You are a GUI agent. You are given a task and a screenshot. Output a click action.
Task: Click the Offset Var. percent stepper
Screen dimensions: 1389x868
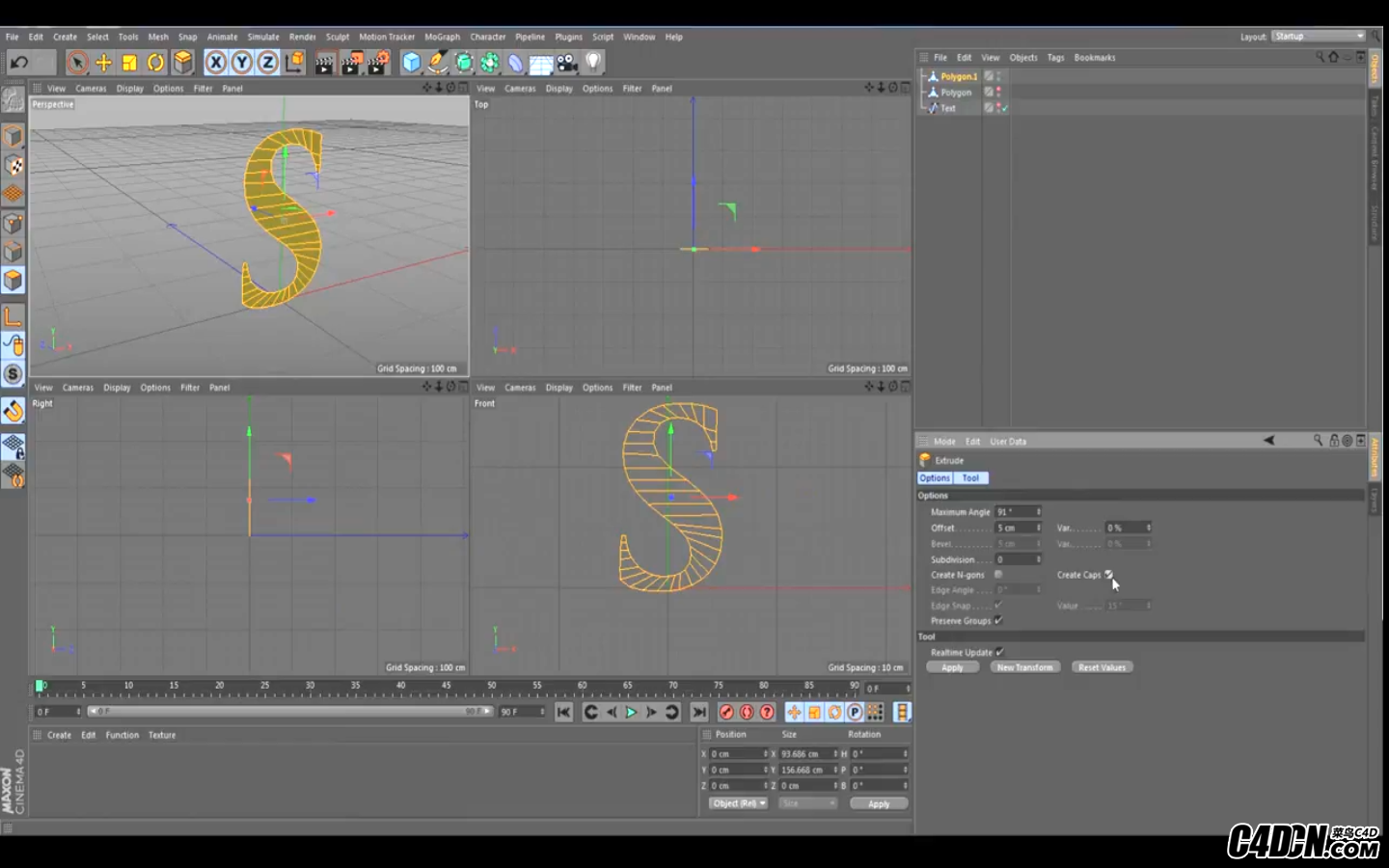[1149, 529]
